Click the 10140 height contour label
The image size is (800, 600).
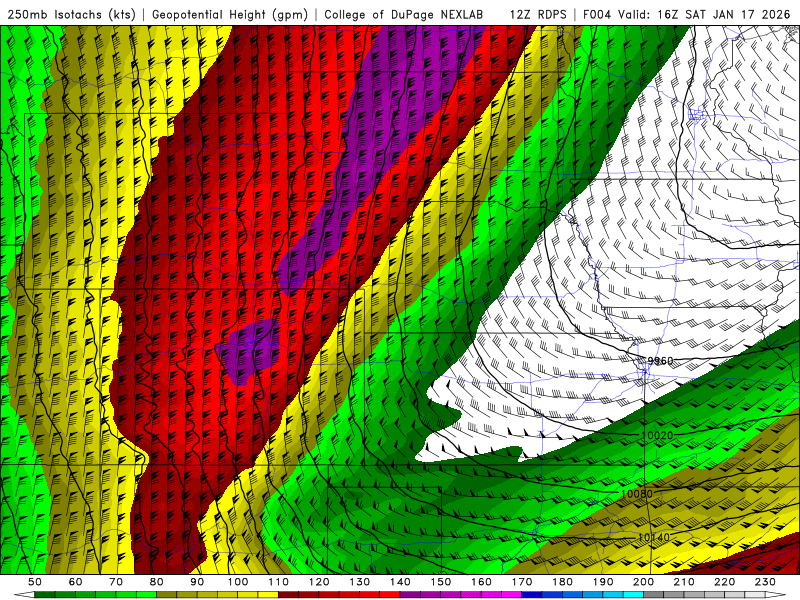tap(654, 537)
